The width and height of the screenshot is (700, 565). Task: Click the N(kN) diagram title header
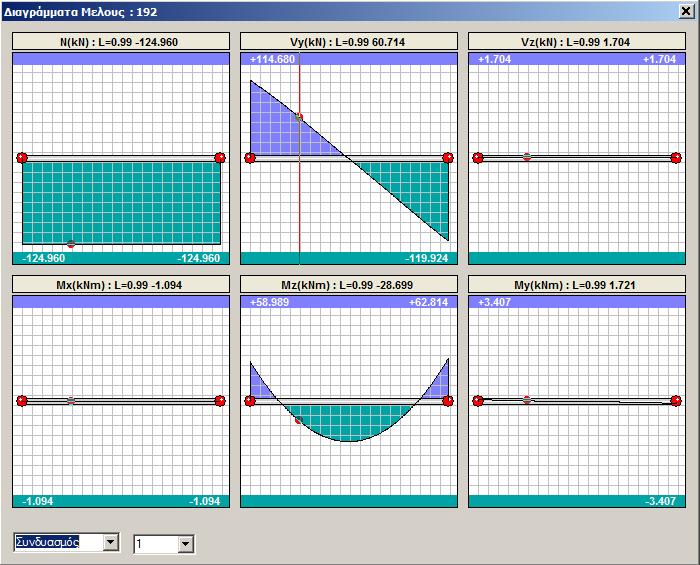pyautogui.click(x=121, y=42)
